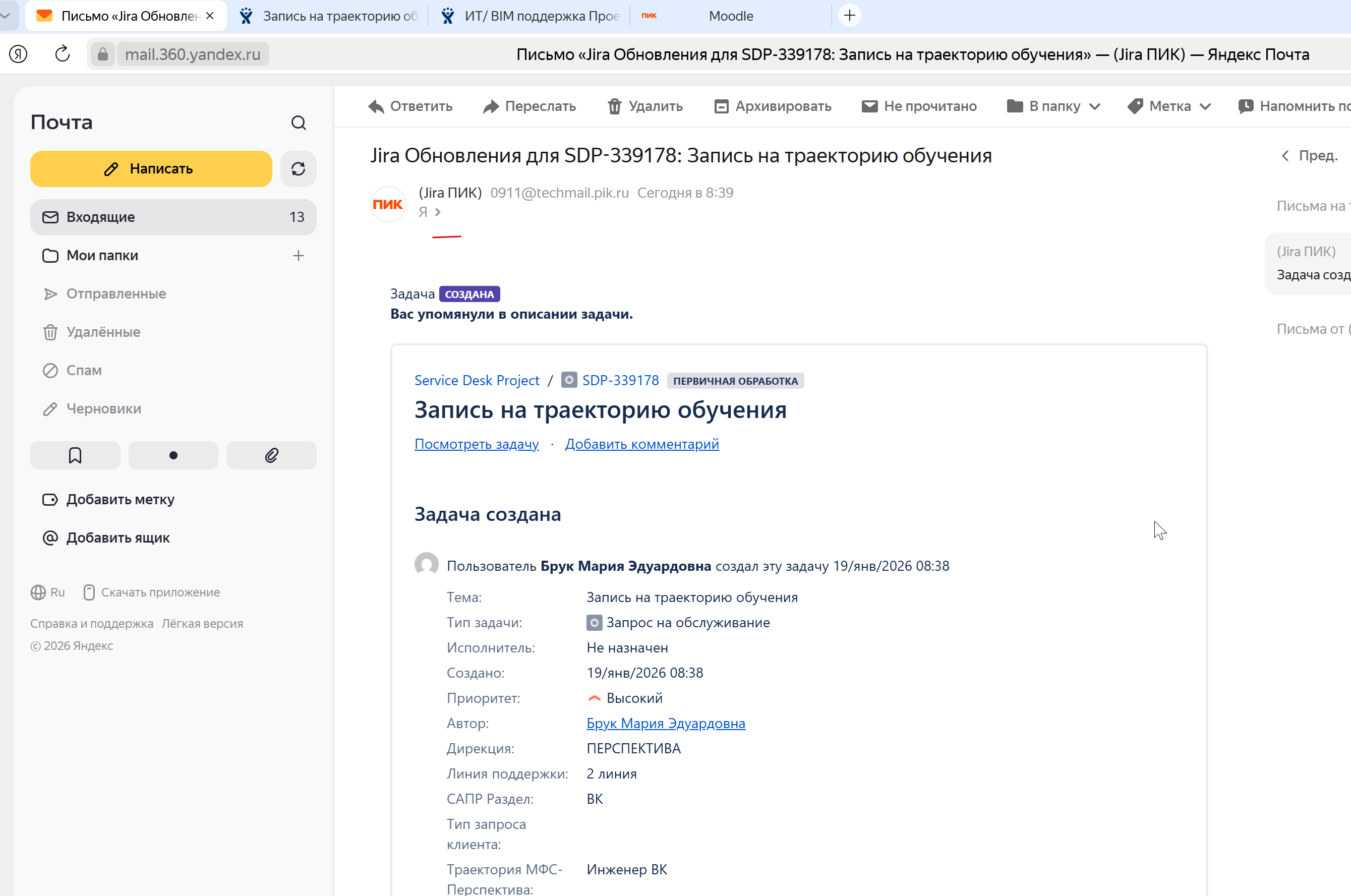
Task: Expand recipient details chevron next to Я
Action: 438,212
